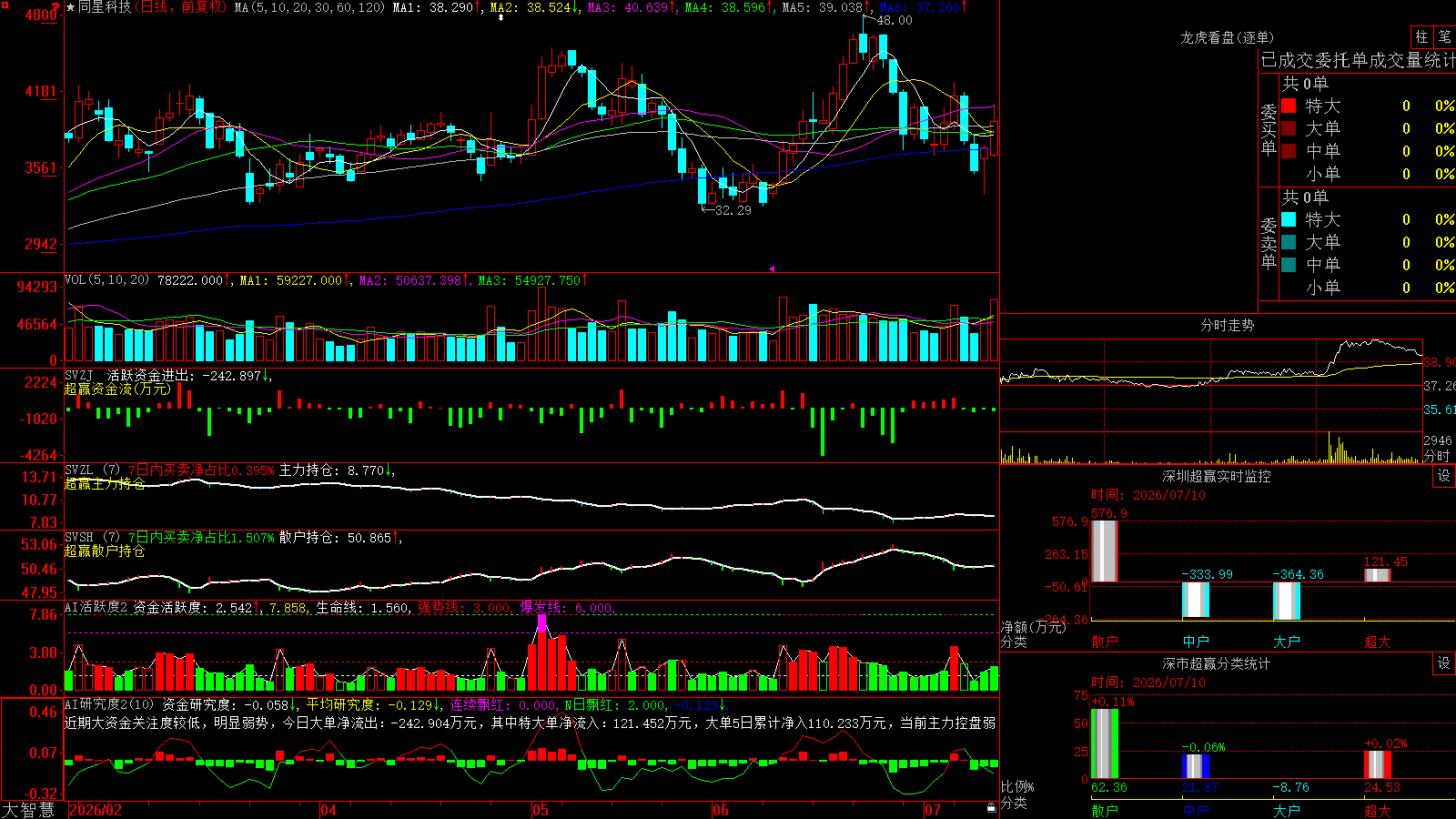Click the 超大 bar in 深市超赢分类统计
Viewport: 1456px width, 819px height.
pos(1378,764)
